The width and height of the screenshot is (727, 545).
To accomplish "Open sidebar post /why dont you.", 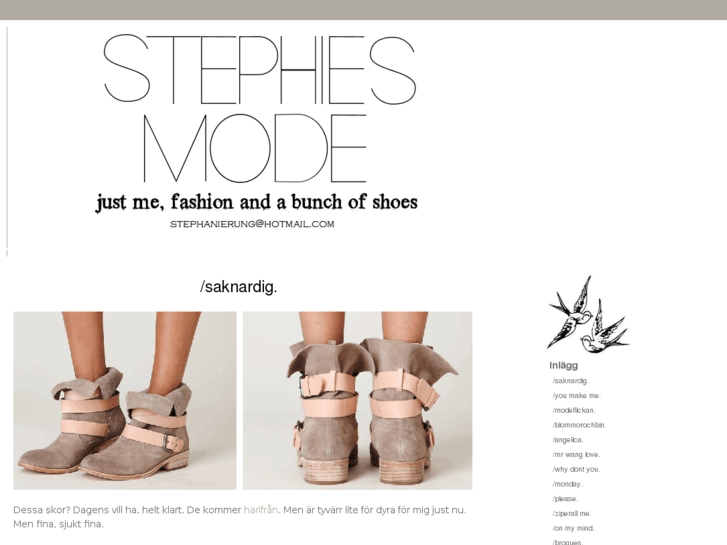I will pos(576,469).
